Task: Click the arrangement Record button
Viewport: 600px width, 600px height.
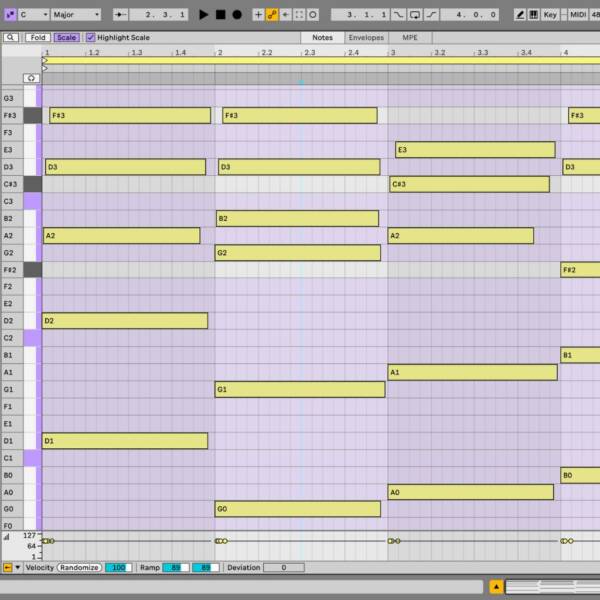Action: (237, 15)
